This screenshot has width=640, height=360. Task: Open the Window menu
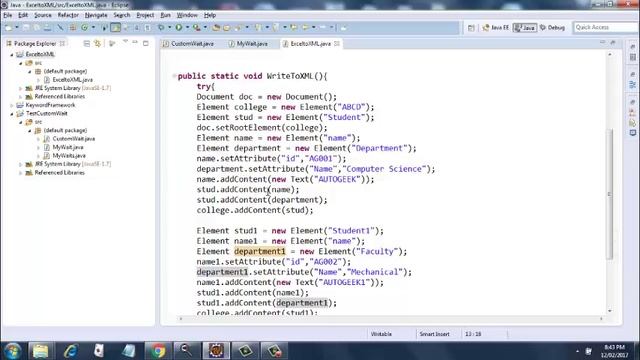tap(187, 15)
